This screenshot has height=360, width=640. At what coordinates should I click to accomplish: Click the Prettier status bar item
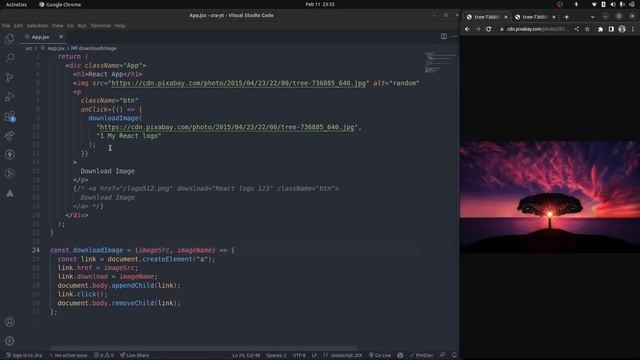click(x=422, y=356)
